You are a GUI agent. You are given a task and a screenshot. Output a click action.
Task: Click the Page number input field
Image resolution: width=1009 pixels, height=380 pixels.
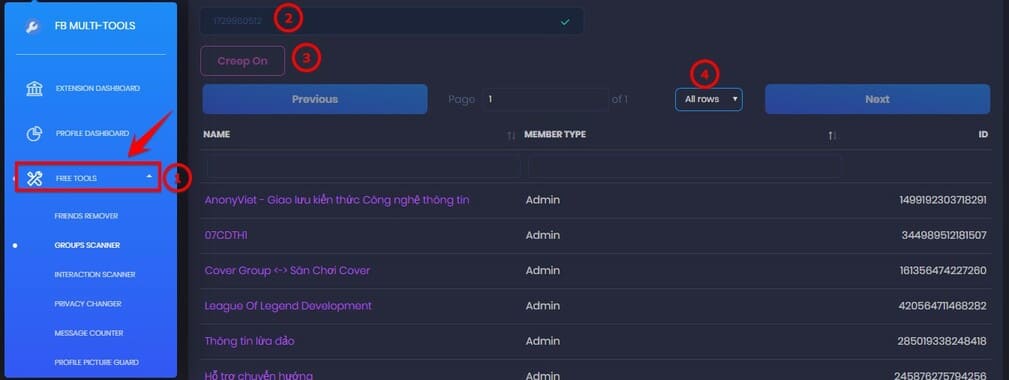[x=545, y=100]
